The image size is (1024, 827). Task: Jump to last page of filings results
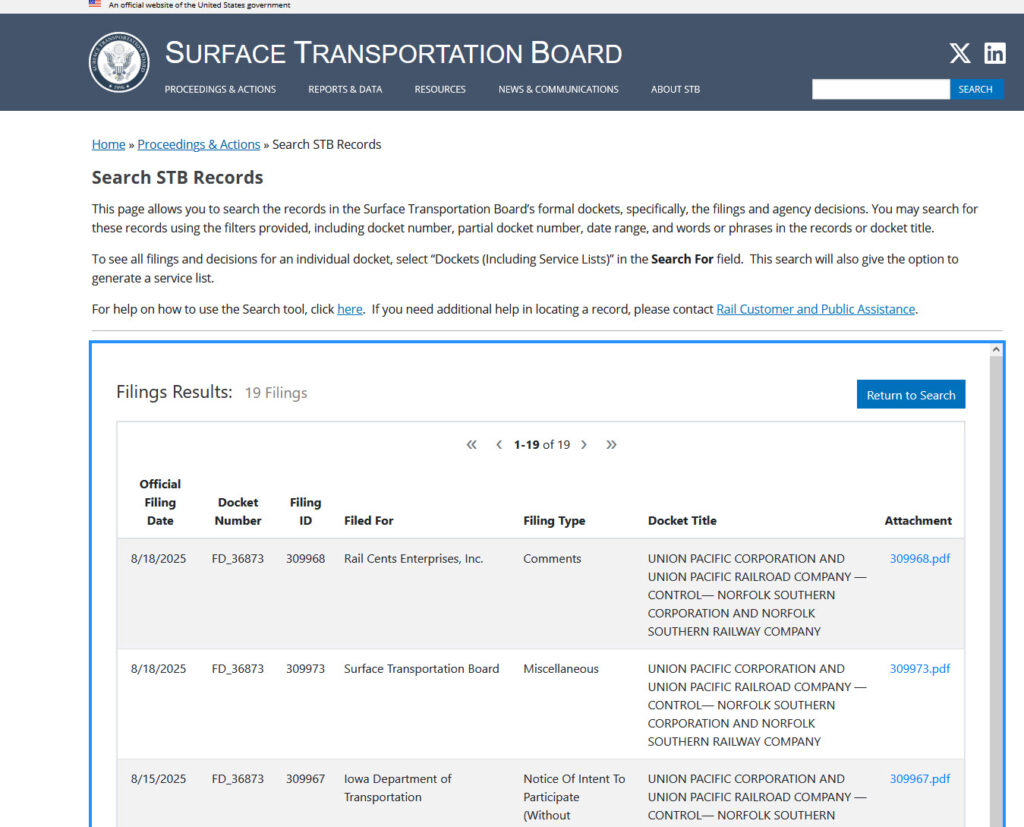click(x=611, y=445)
